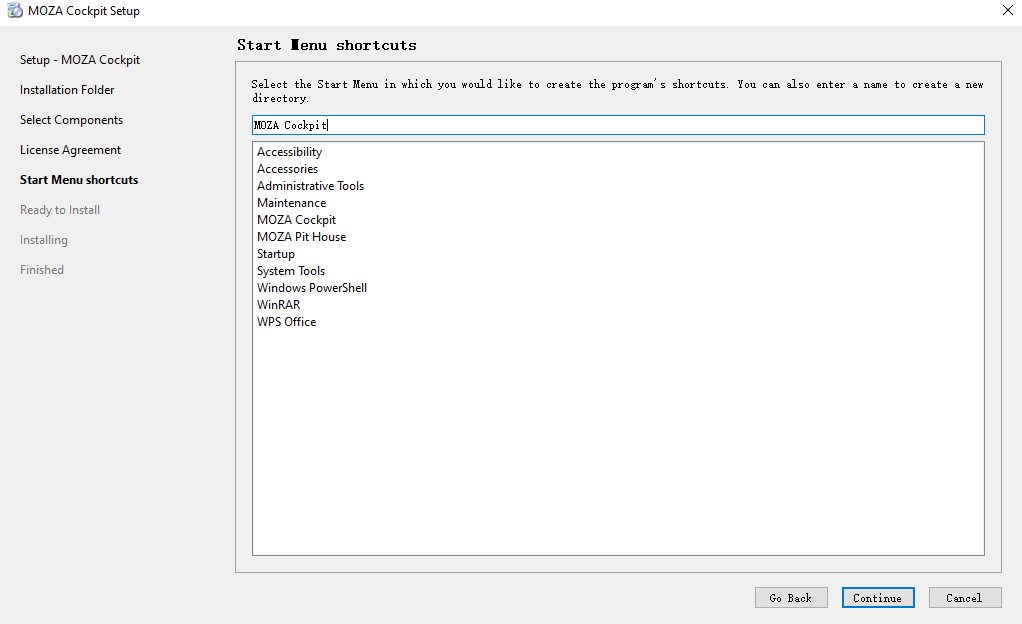Focus the Start Menu folder name field

[618, 125]
